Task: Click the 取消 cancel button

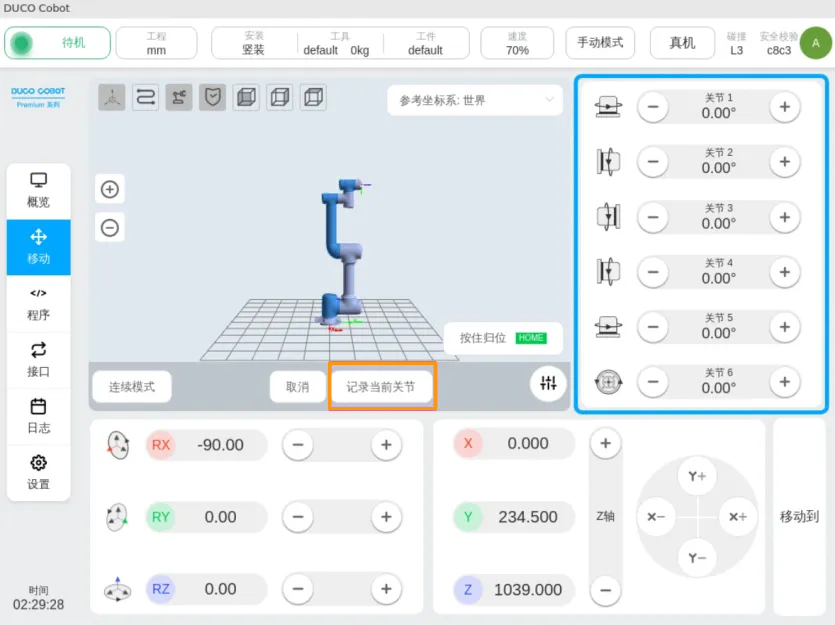Action: pyautogui.click(x=297, y=386)
